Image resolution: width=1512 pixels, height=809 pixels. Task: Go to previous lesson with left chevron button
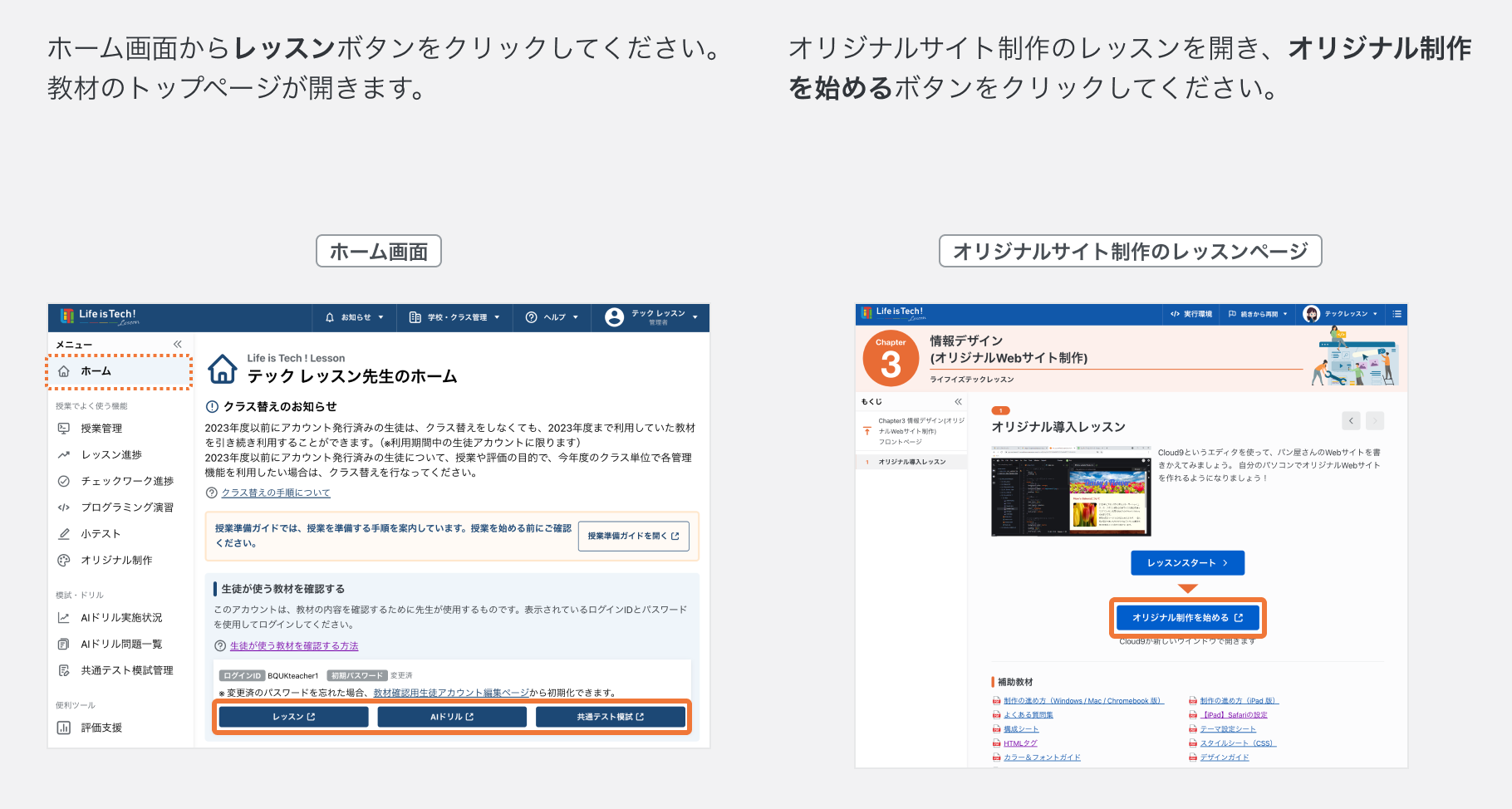pyautogui.click(x=1351, y=421)
